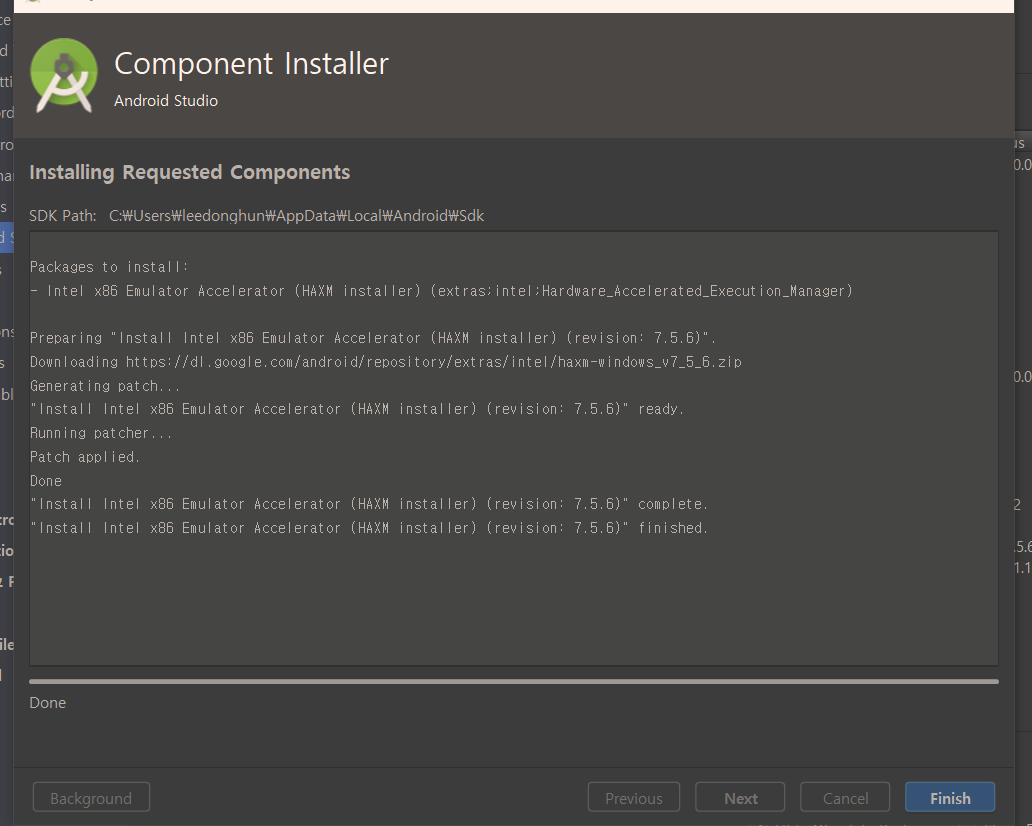Click the "Packages to install:" log line
1032x826 pixels.
(x=109, y=267)
